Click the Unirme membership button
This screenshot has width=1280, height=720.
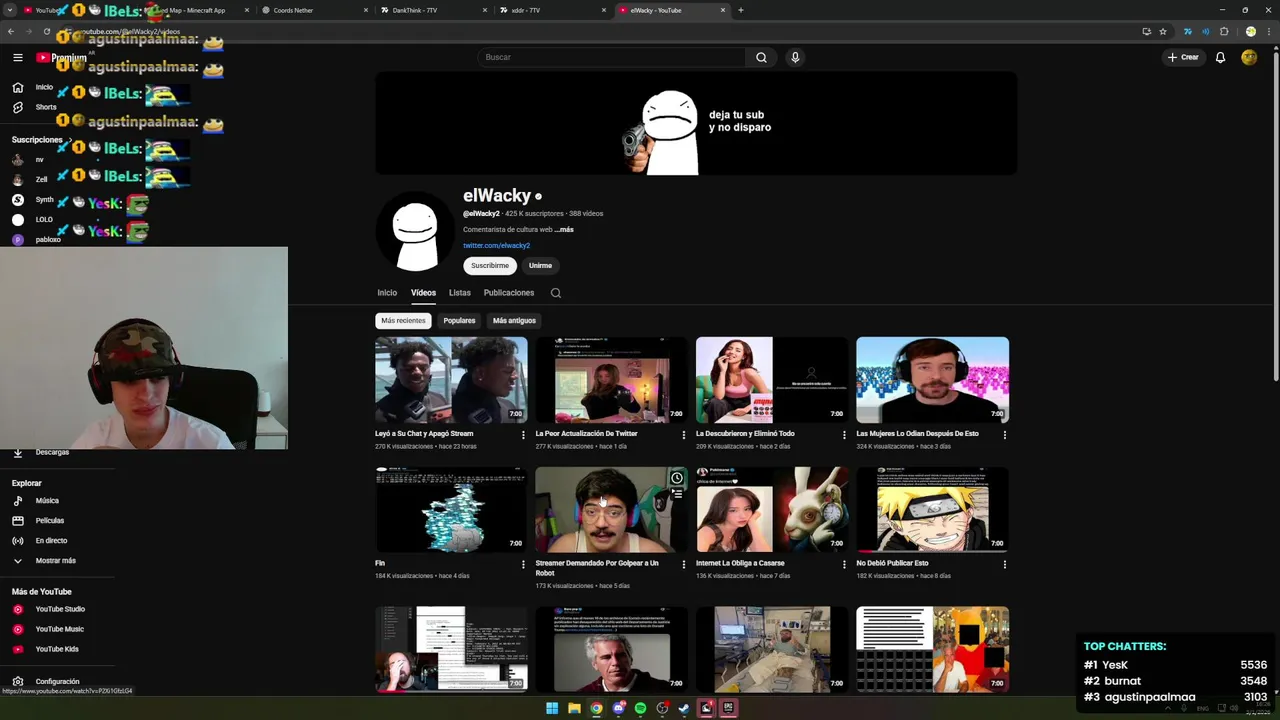pyautogui.click(x=540, y=265)
